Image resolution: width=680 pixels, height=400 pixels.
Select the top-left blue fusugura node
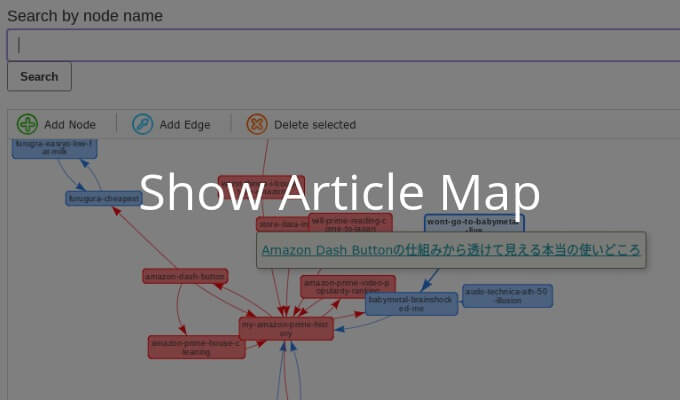(55, 148)
